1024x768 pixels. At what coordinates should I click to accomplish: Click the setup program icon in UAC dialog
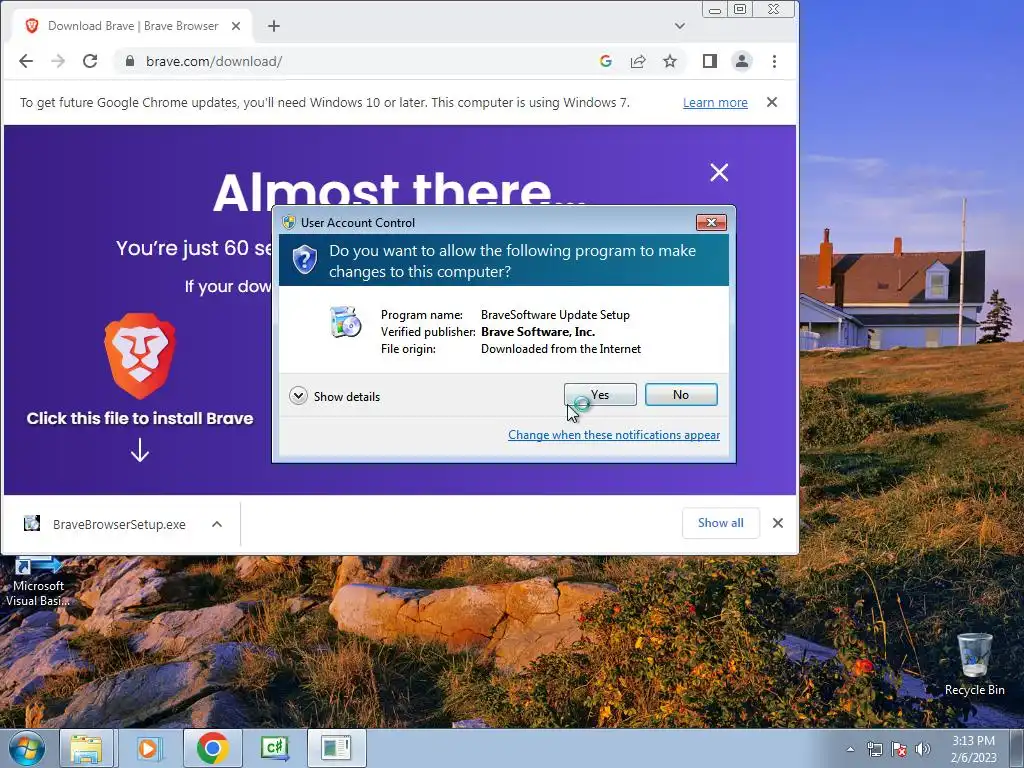(345, 322)
